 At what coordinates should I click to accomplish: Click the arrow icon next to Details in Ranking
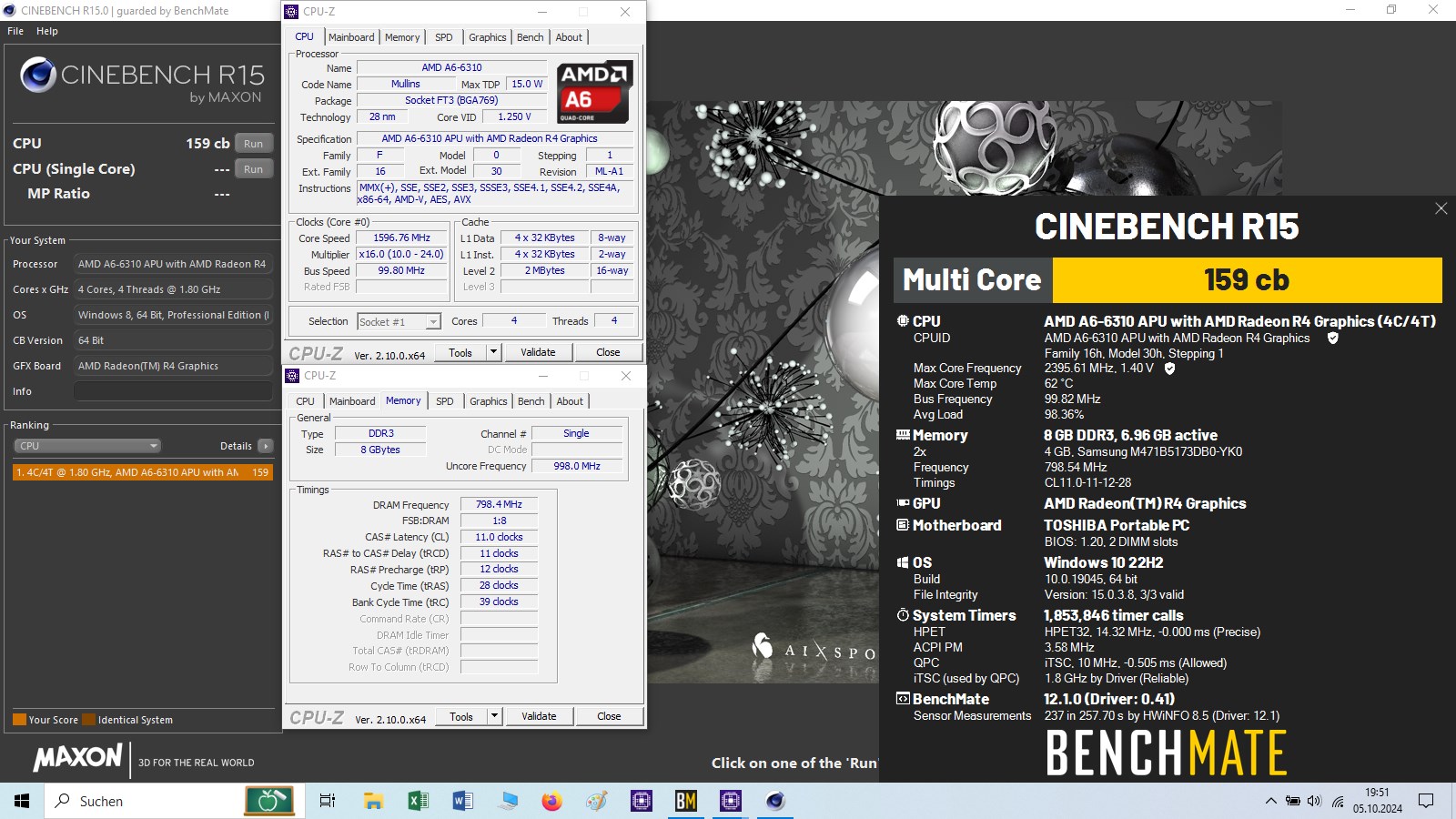coord(266,446)
